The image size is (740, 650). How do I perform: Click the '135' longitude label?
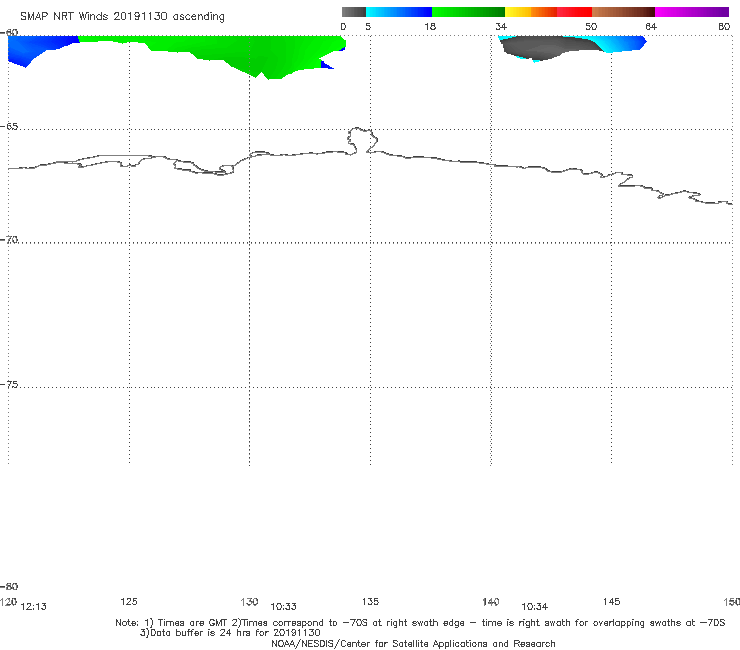370,602
